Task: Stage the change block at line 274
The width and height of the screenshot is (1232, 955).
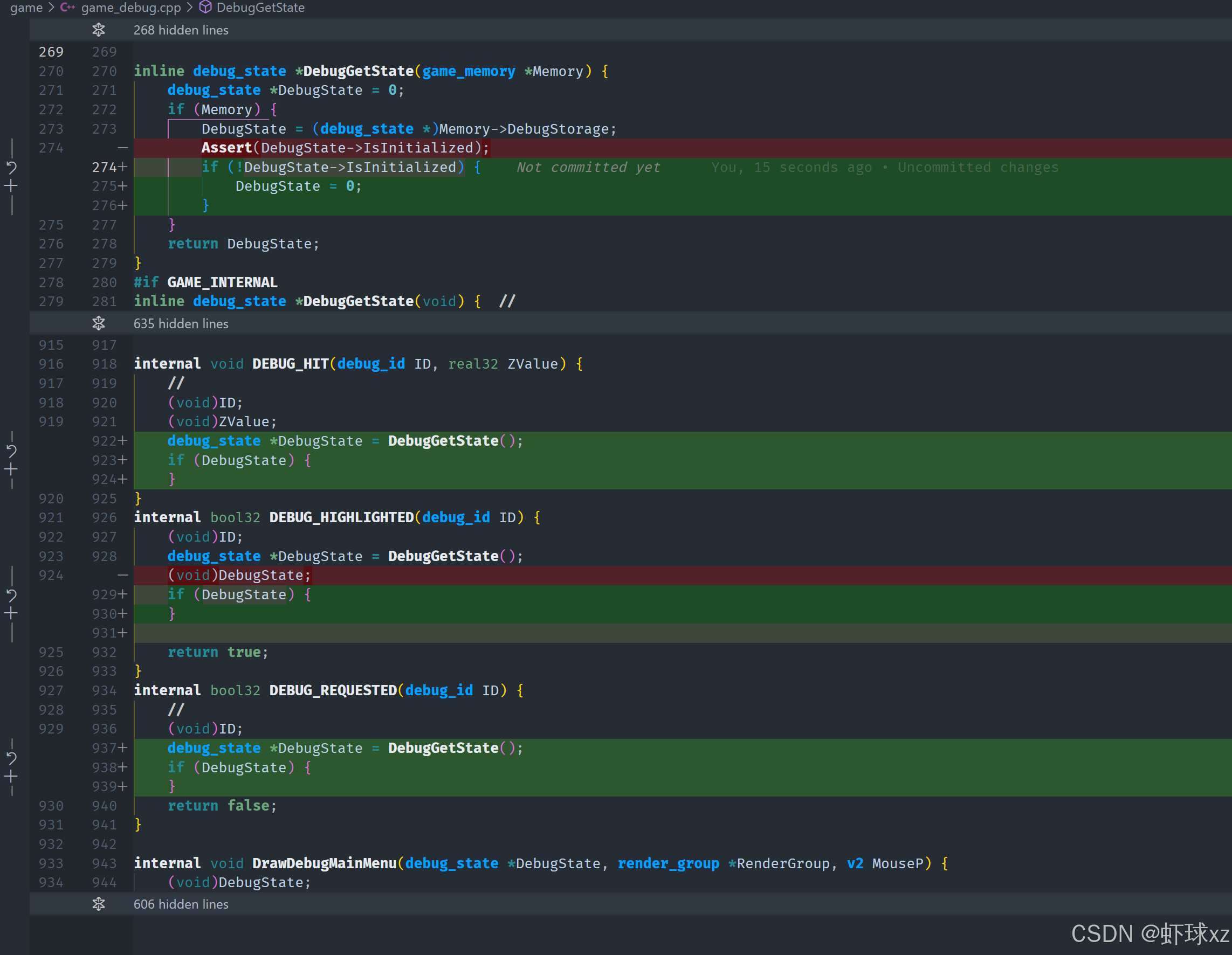Action: coord(11,186)
